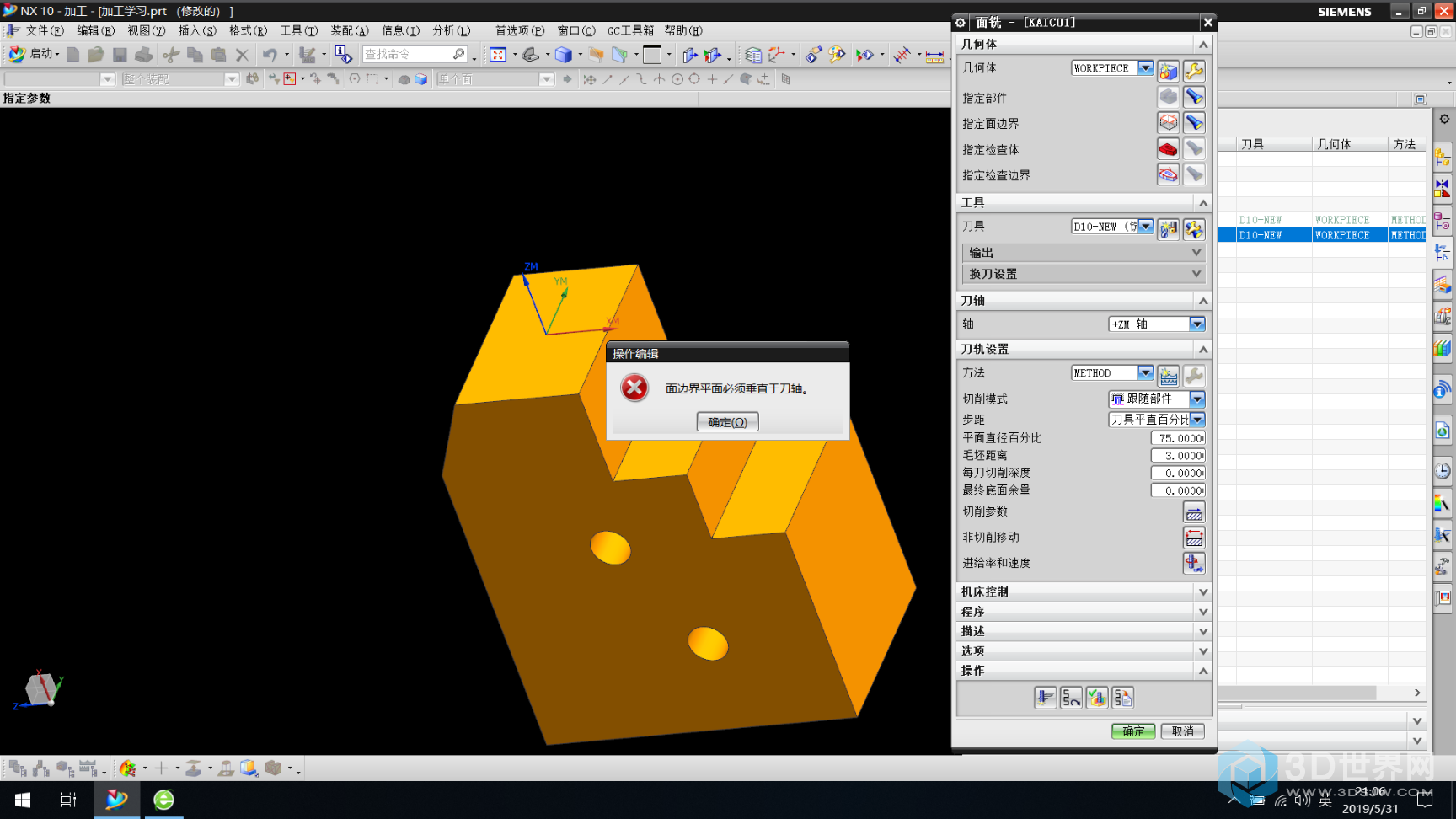Click the undo icon in main toolbar
Viewport: 1456px width, 819px height.
coord(270,55)
